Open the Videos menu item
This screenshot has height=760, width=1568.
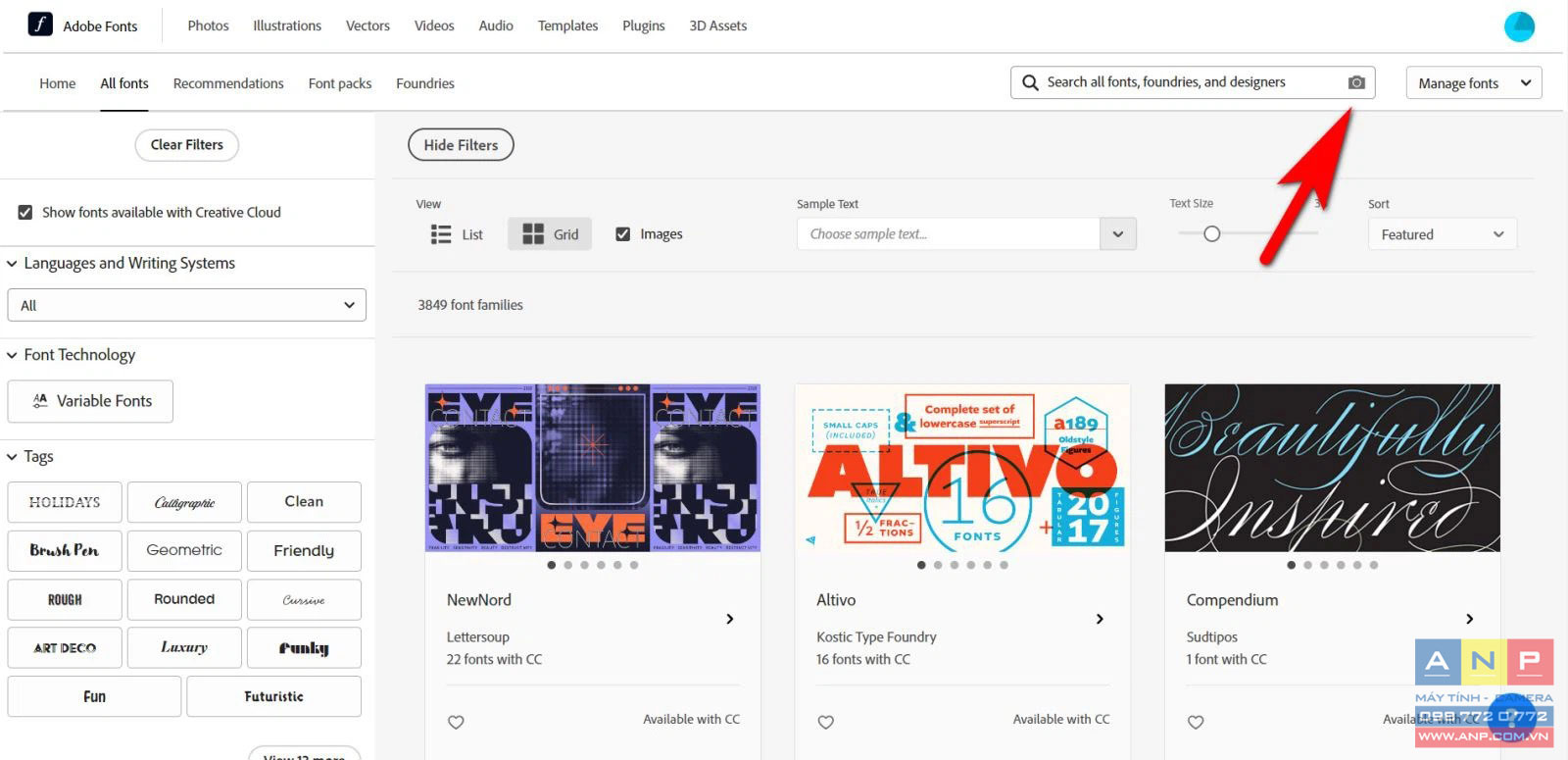coord(434,25)
